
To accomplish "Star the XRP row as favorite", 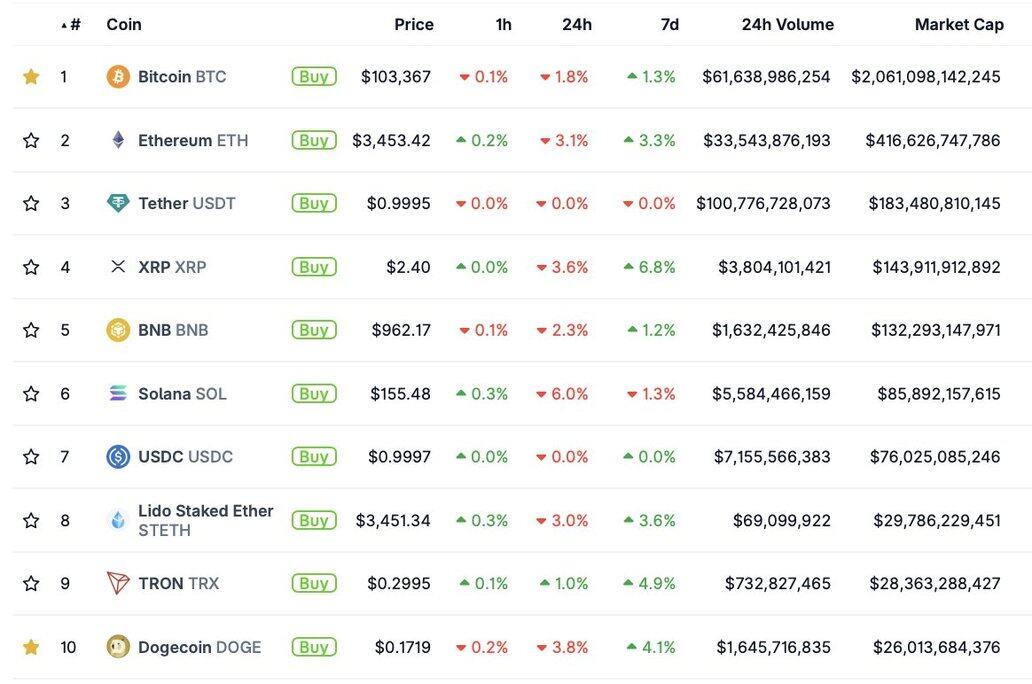I will pos(31,267).
